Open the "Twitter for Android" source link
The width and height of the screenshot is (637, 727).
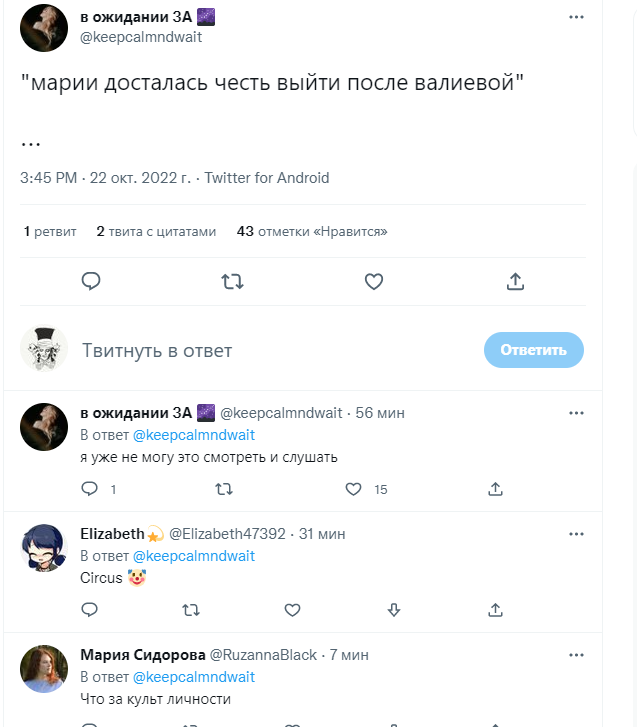[267, 178]
